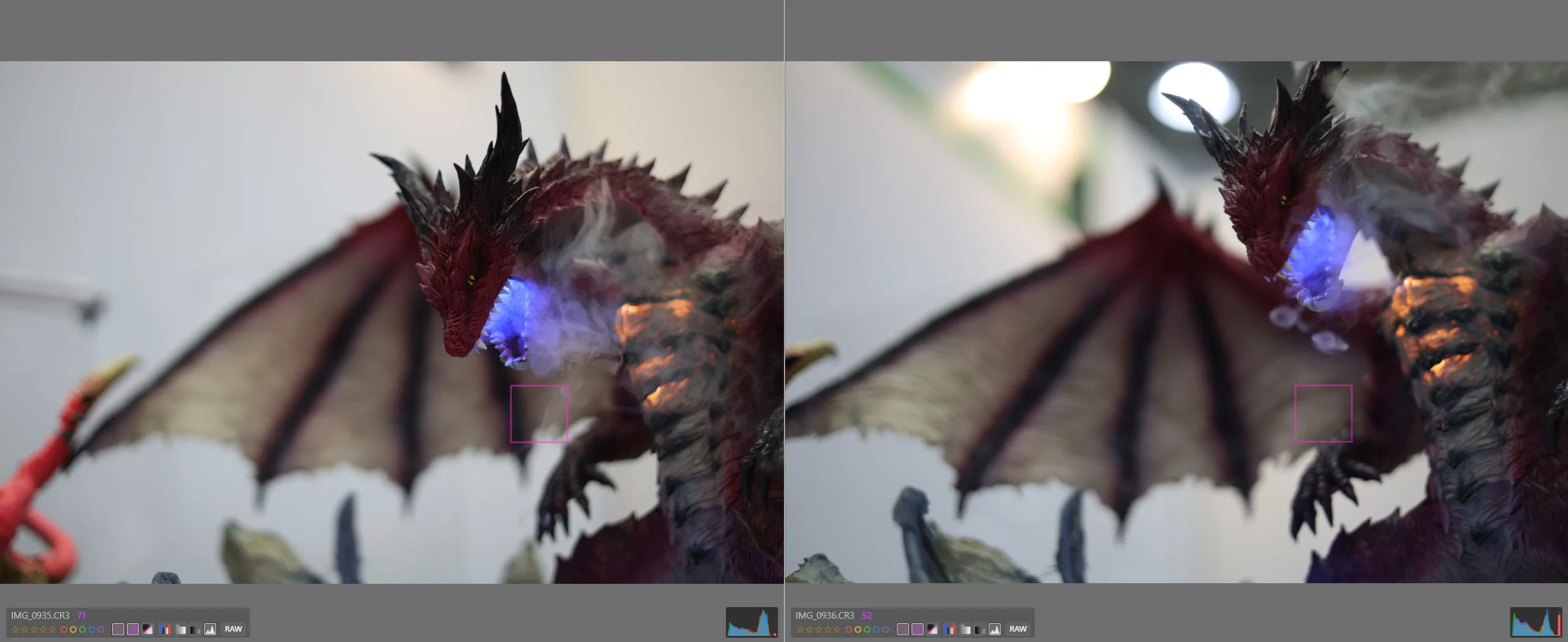
Task: Click shadows gradient icon for IMG_0935.CR3
Action: pos(195,629)
